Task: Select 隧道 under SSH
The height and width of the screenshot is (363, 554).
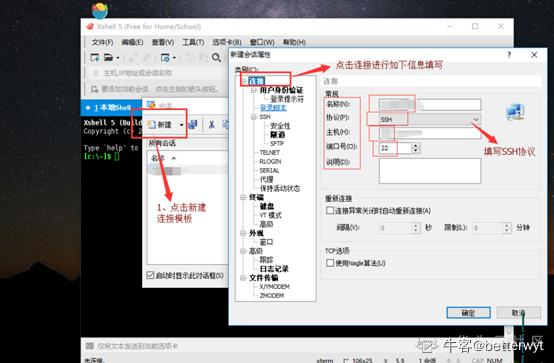Action: 277,135
